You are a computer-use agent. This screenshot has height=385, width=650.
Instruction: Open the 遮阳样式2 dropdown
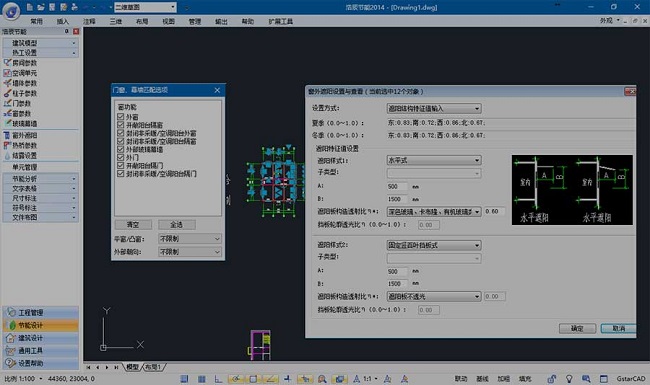434,245
